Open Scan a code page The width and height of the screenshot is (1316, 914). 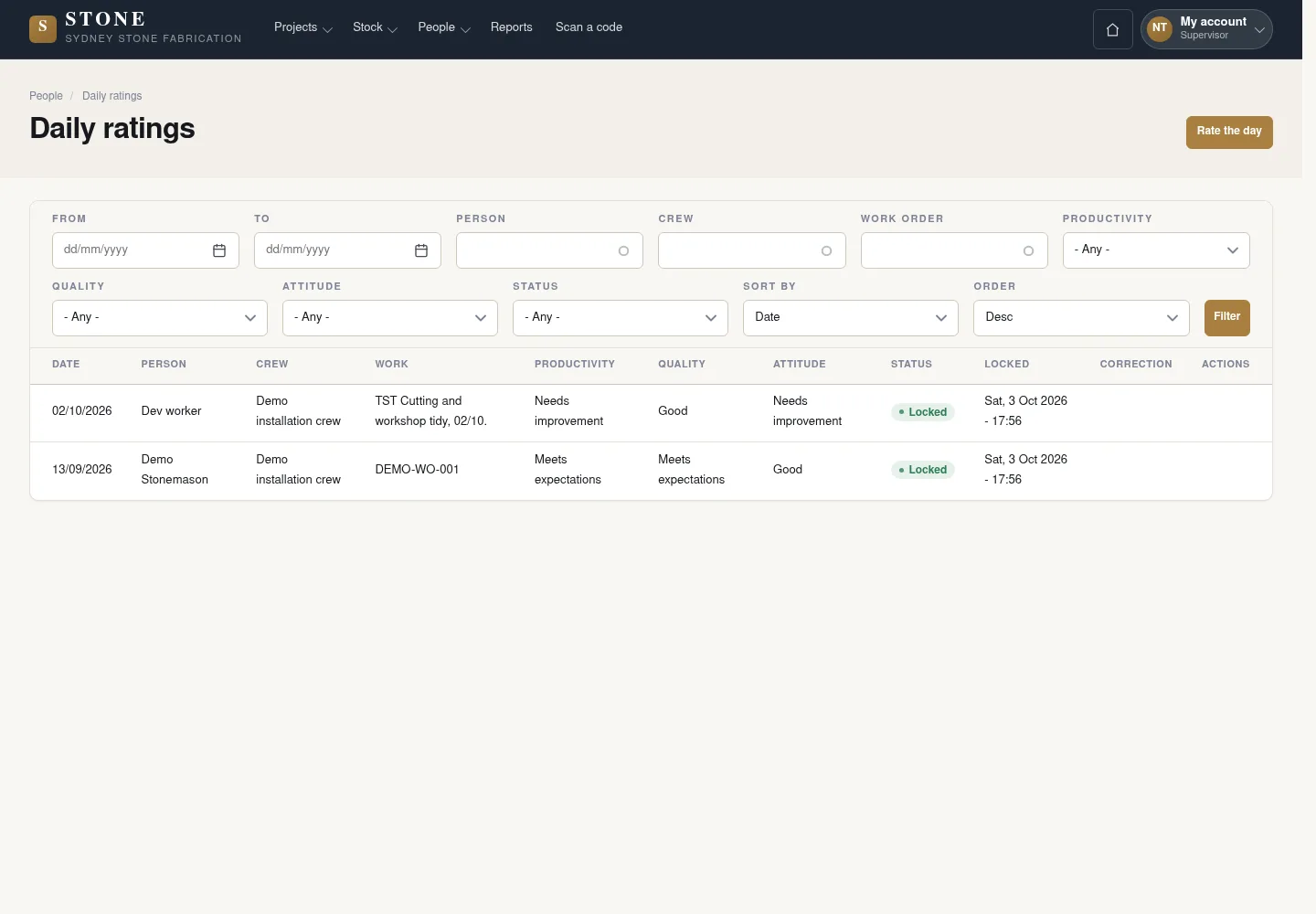(x=589, y=27)
